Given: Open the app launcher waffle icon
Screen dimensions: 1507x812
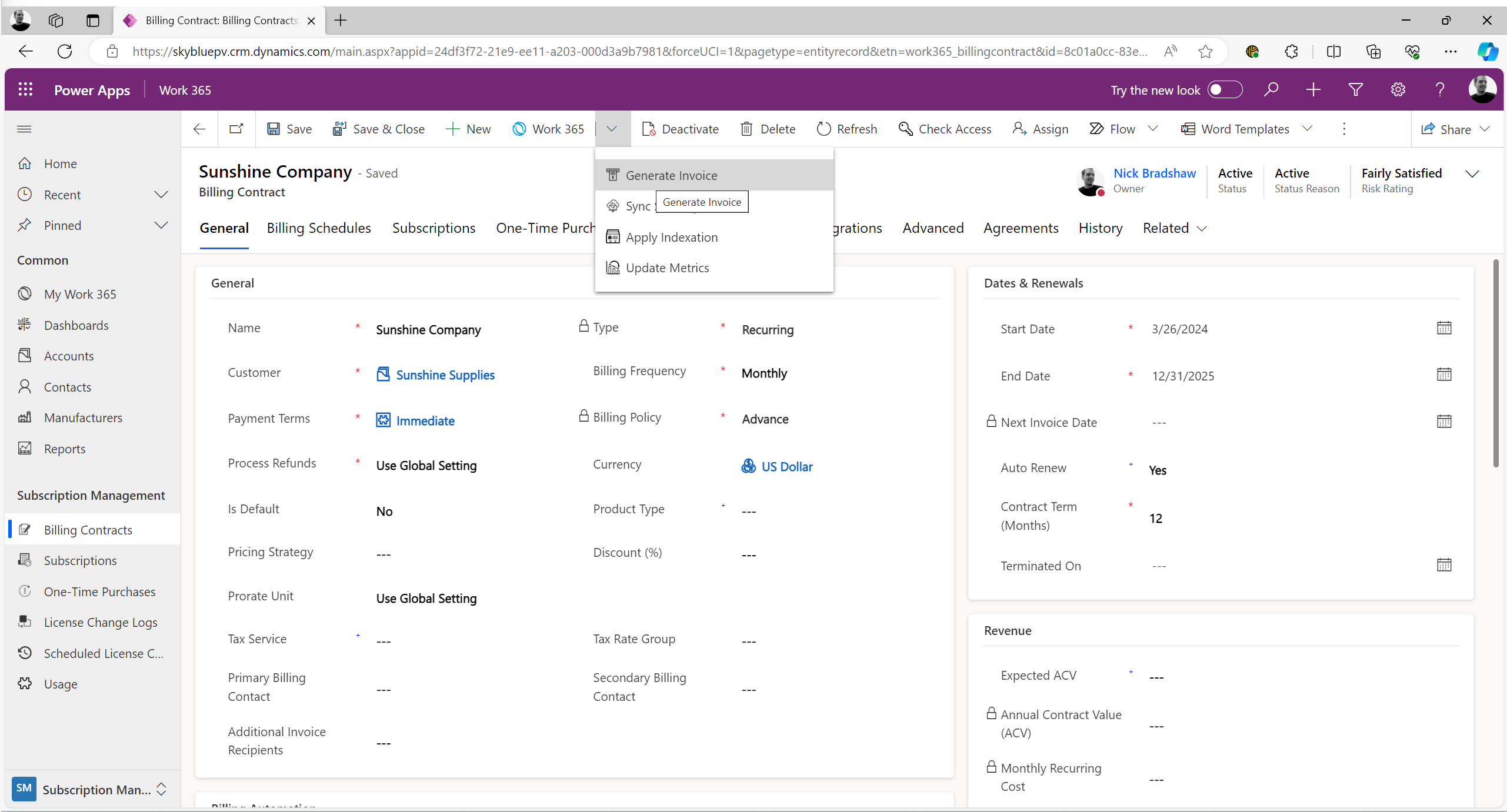Looking at the screenshot, I should (25, 90).
